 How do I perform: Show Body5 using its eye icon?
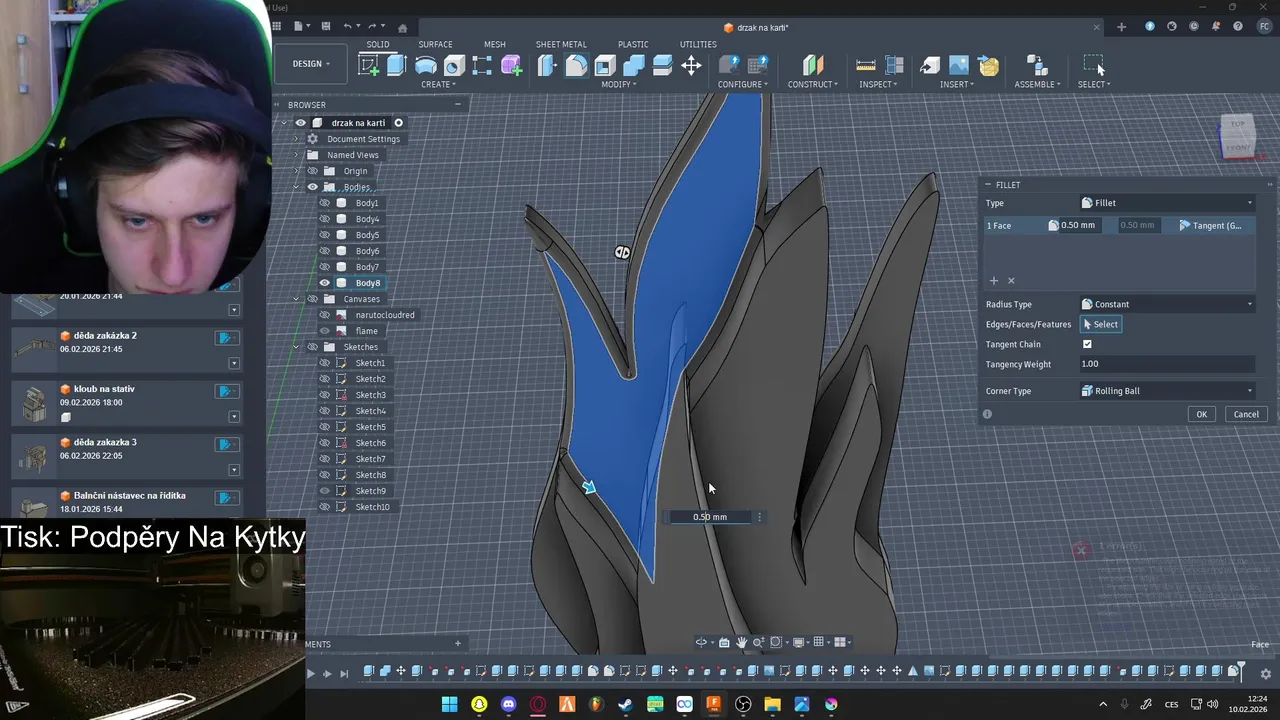[x=325, y=235]
